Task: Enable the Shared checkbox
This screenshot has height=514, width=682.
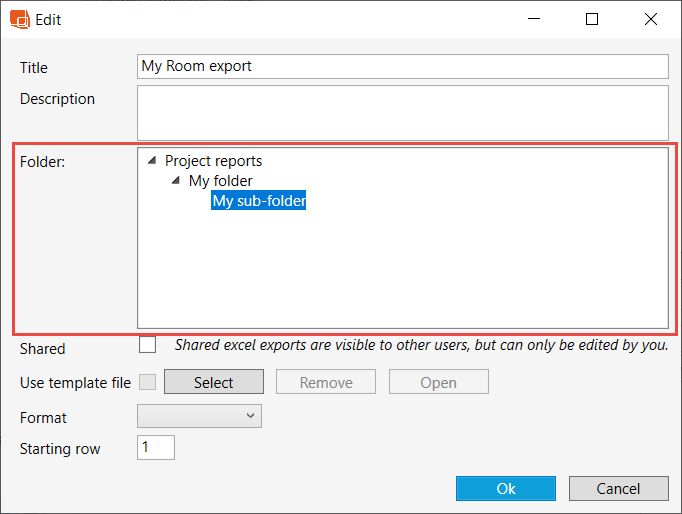Action: click(148, 345)
